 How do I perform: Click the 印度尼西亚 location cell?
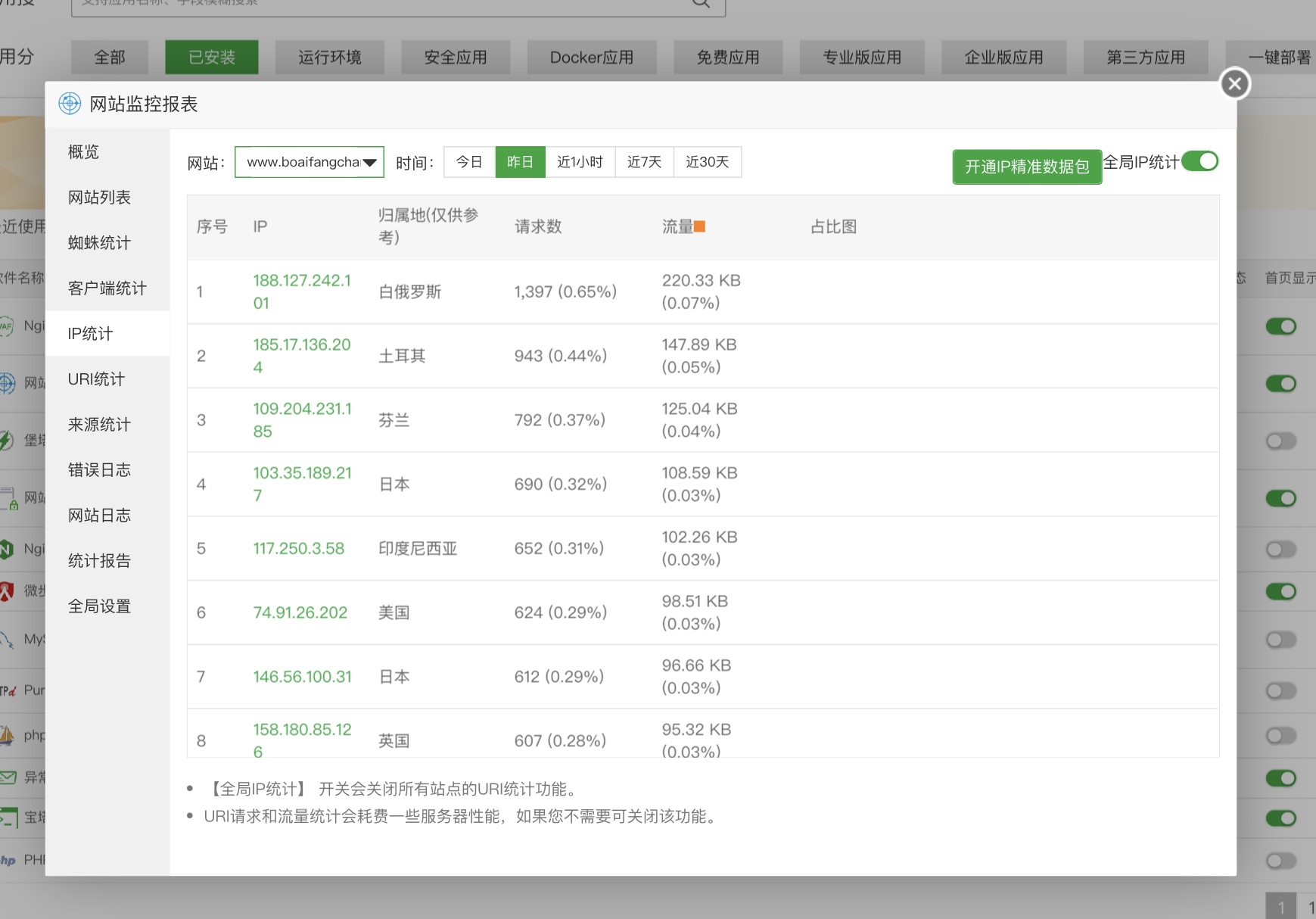(418, 549)
